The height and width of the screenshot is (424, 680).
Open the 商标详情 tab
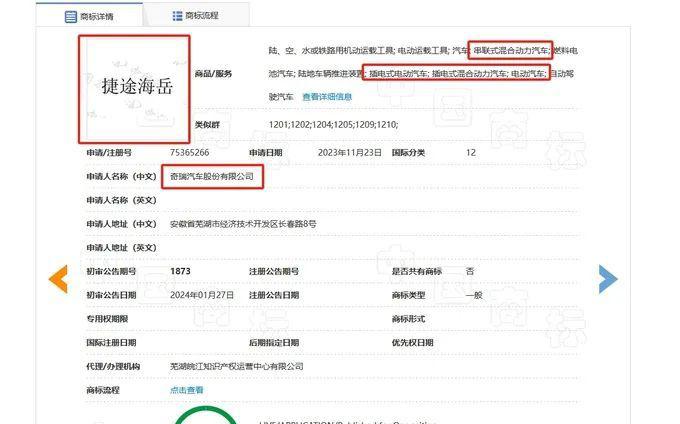(89, 16)
